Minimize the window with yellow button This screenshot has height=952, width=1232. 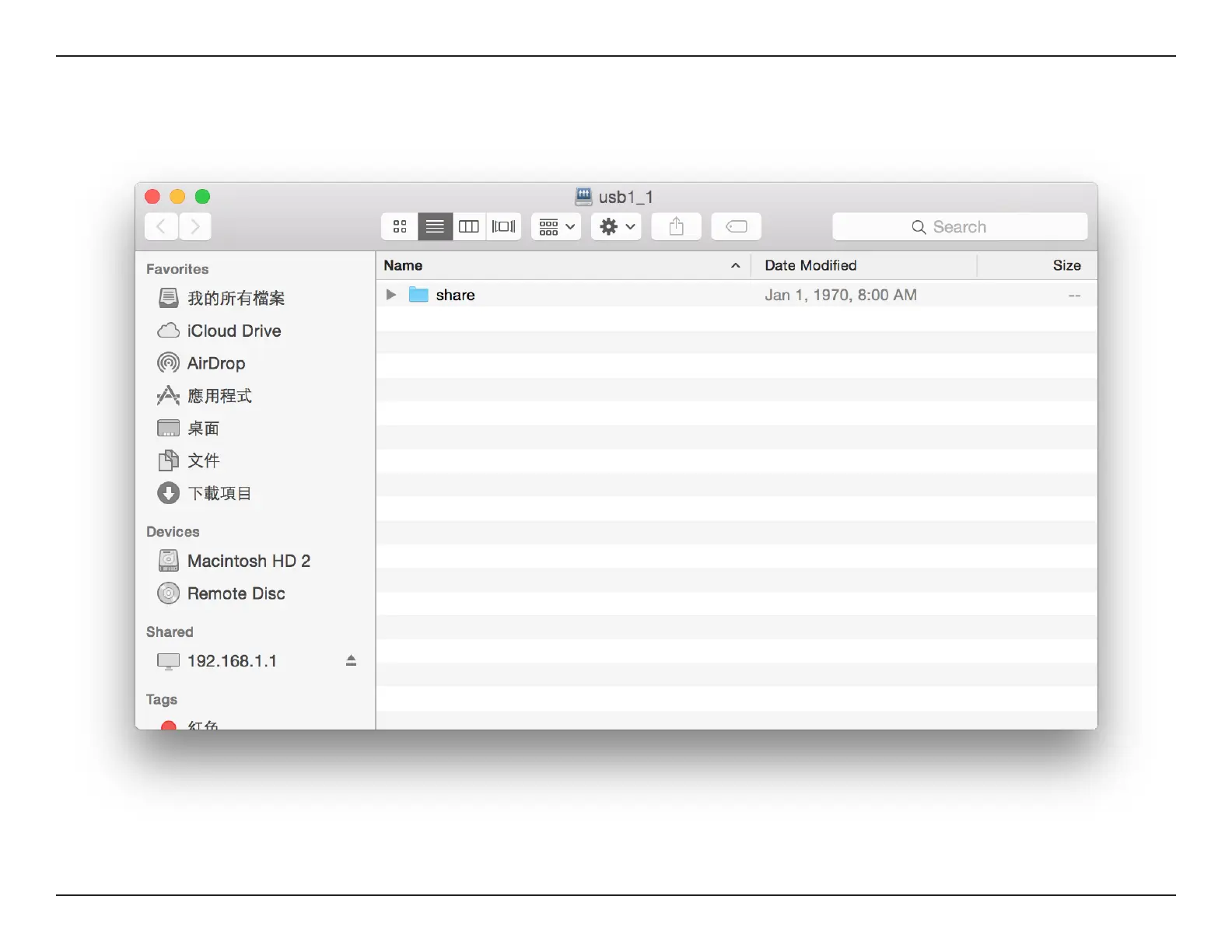pos(177,197)
